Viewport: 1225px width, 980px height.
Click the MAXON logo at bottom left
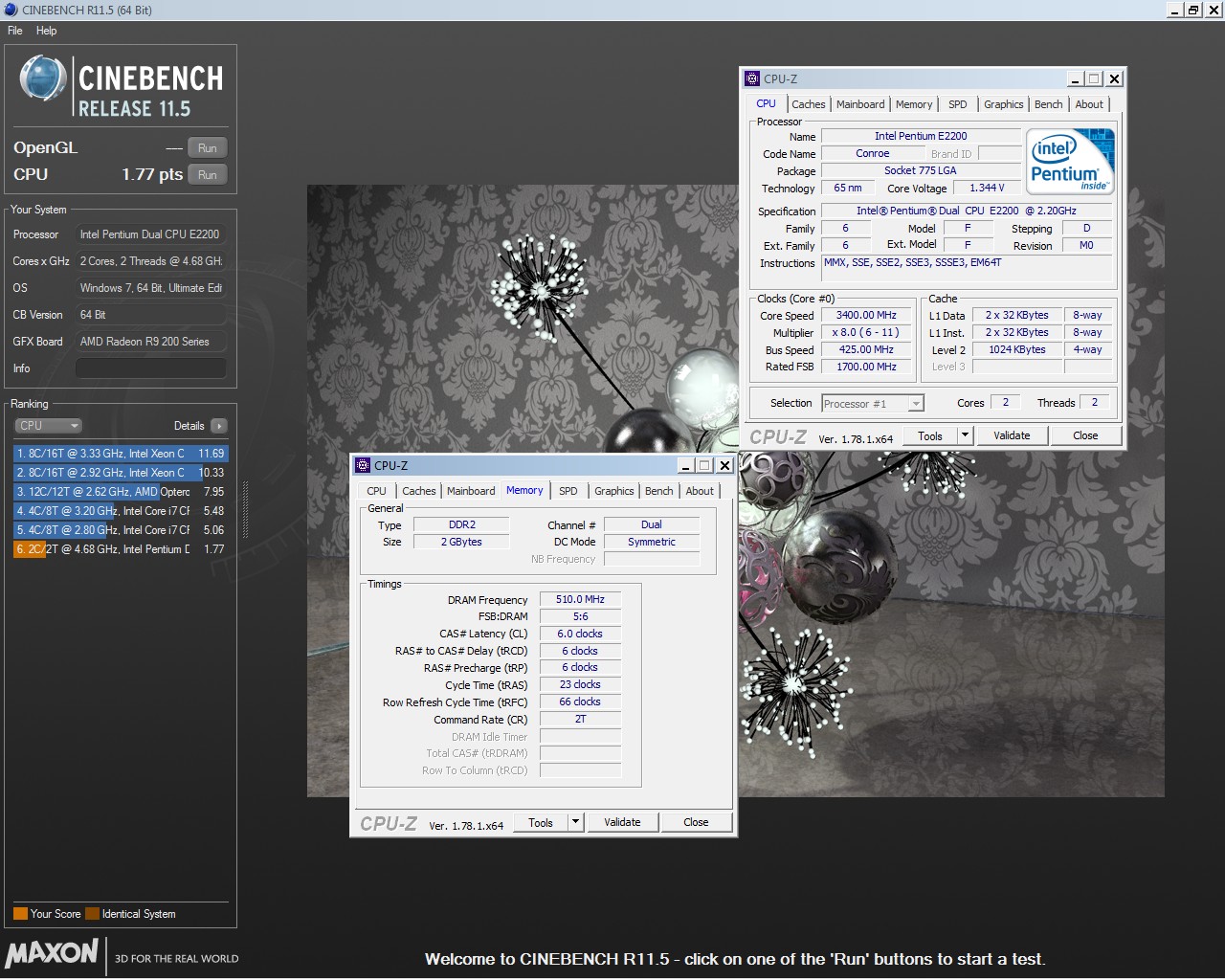click(x=52, y=953)
